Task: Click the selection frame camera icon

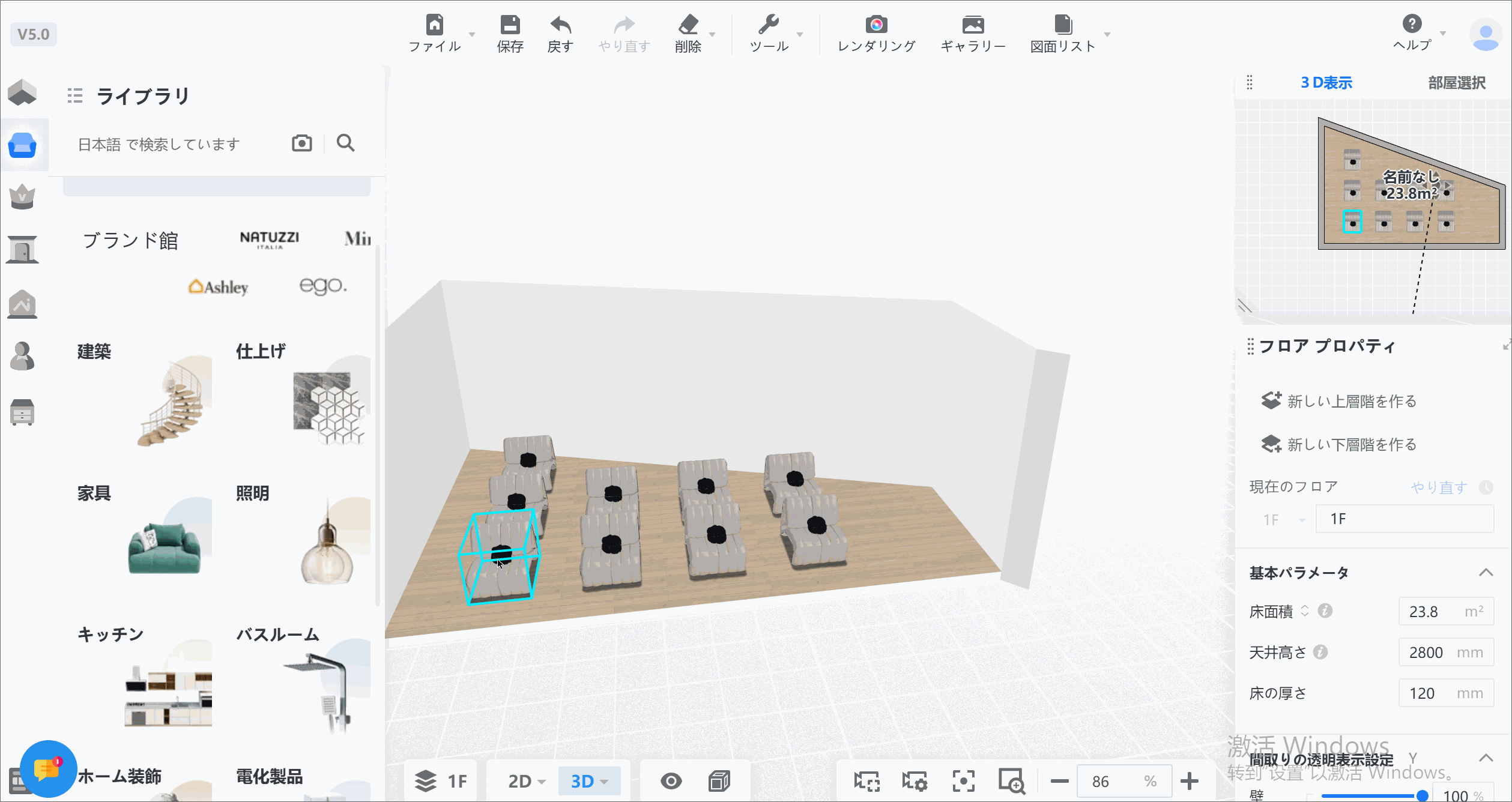Action: pos(867,781)
